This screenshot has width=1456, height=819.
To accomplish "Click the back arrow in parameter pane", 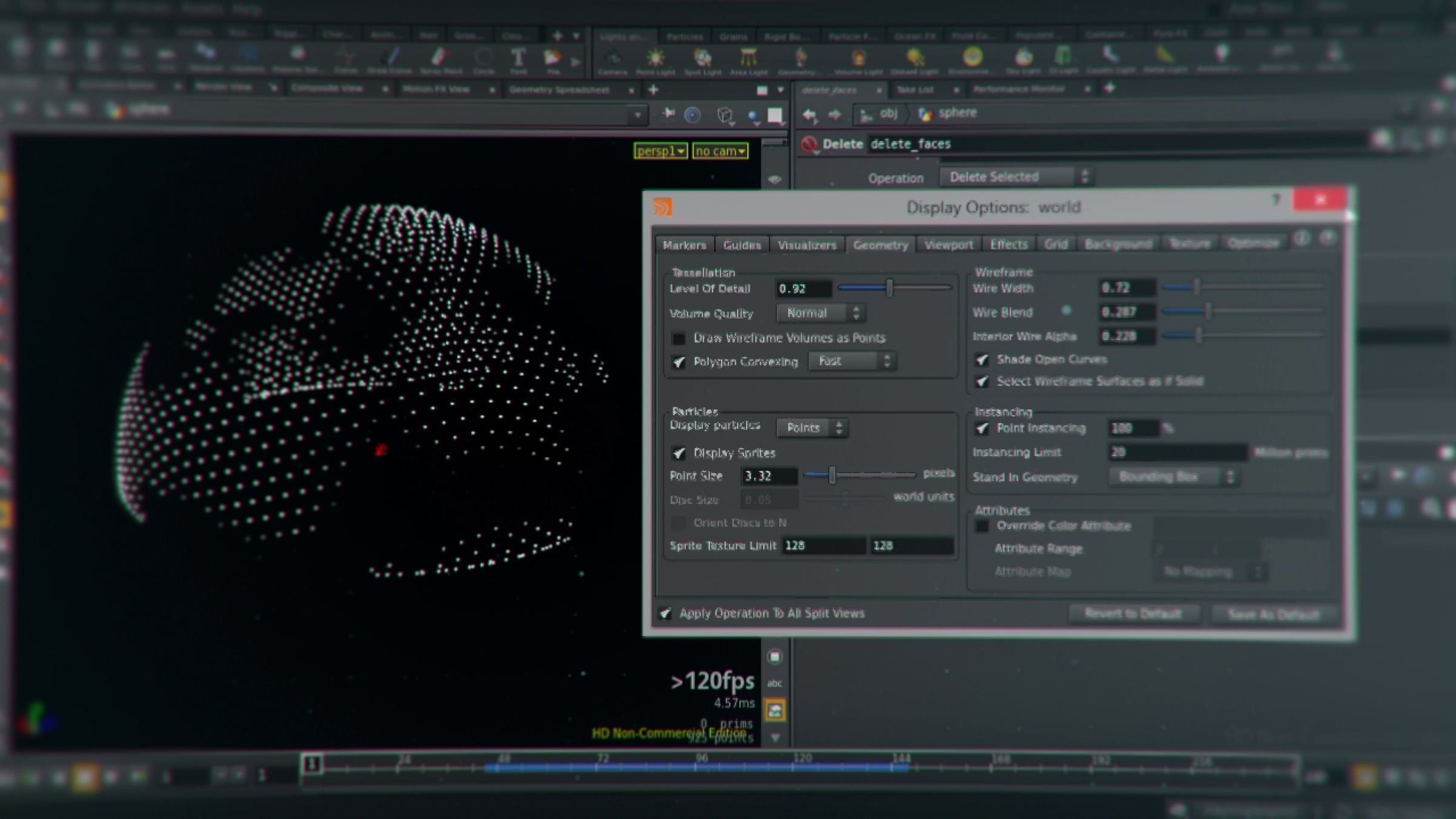I will pyautogui.click(x=810, y=114).
